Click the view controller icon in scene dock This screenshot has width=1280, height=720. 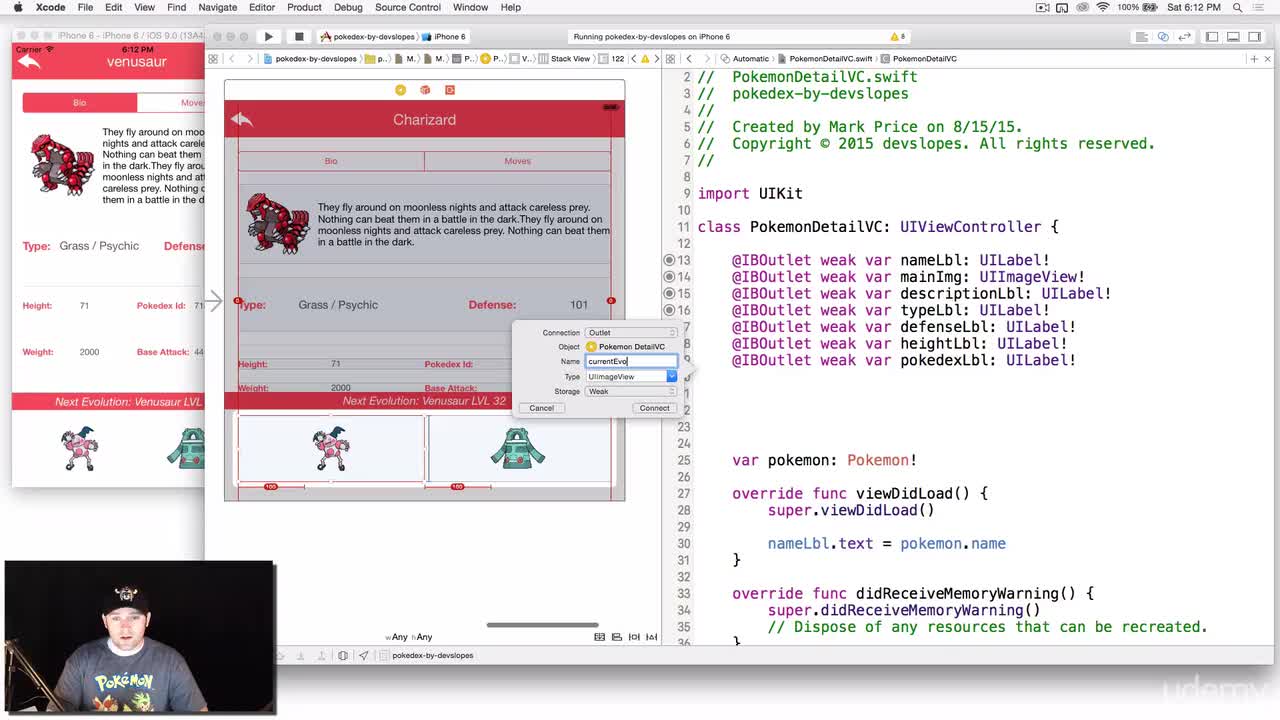tap(400, 90)
